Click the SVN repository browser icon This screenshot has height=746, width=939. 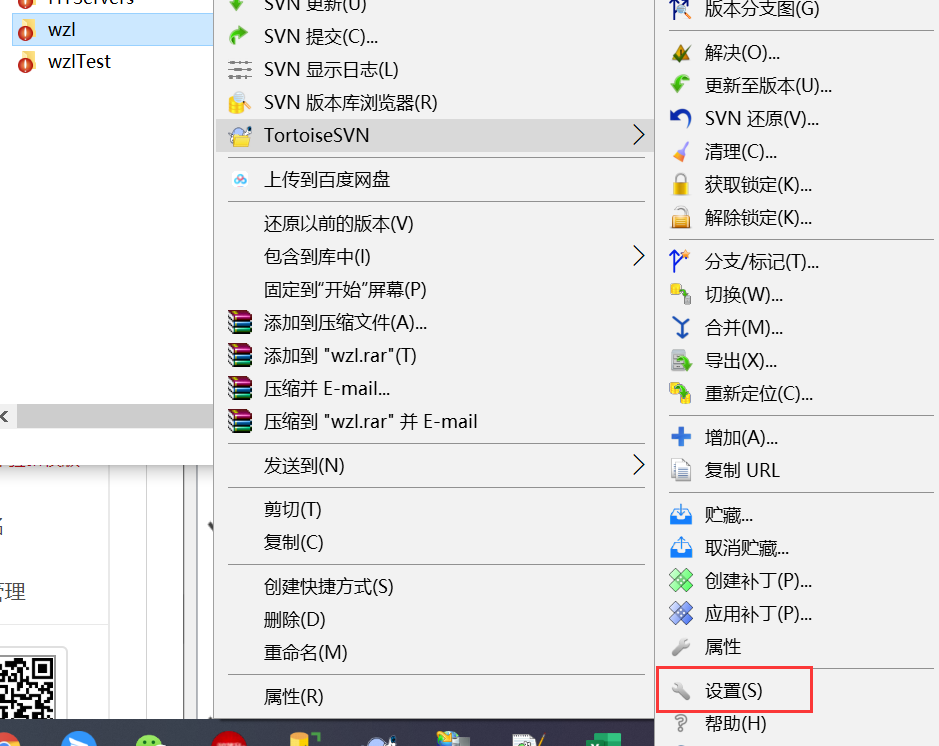click(x=240, y=102)
